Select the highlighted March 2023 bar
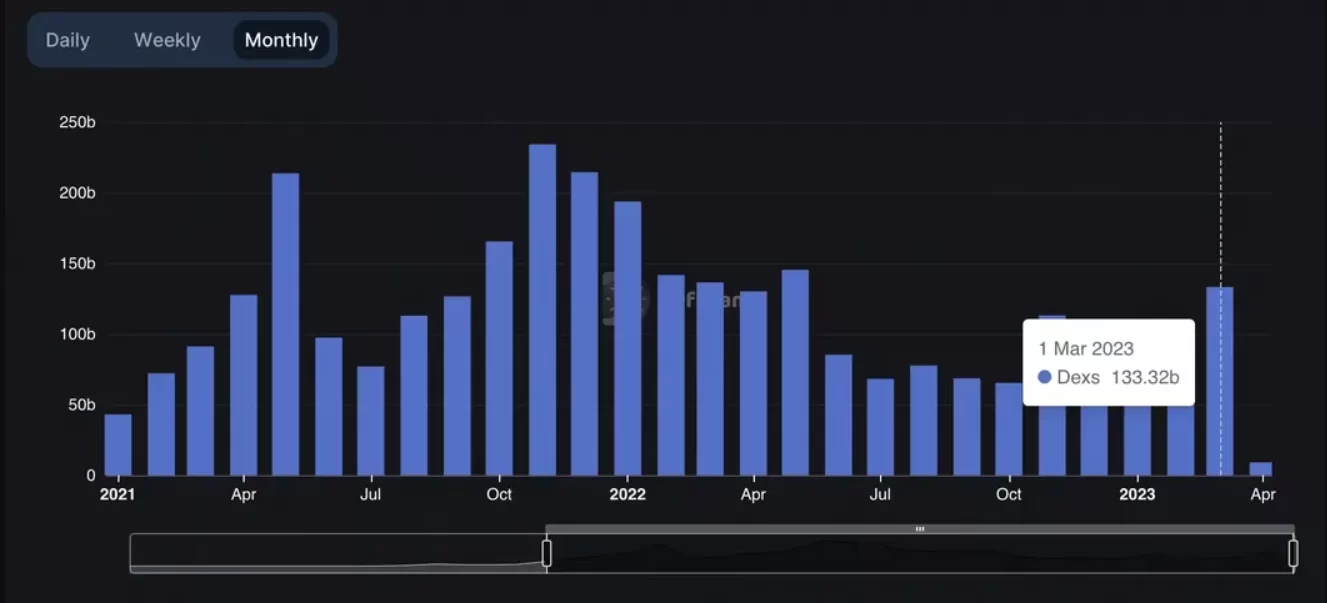This screenshot has height=603, width=1327. [1219, 381]
